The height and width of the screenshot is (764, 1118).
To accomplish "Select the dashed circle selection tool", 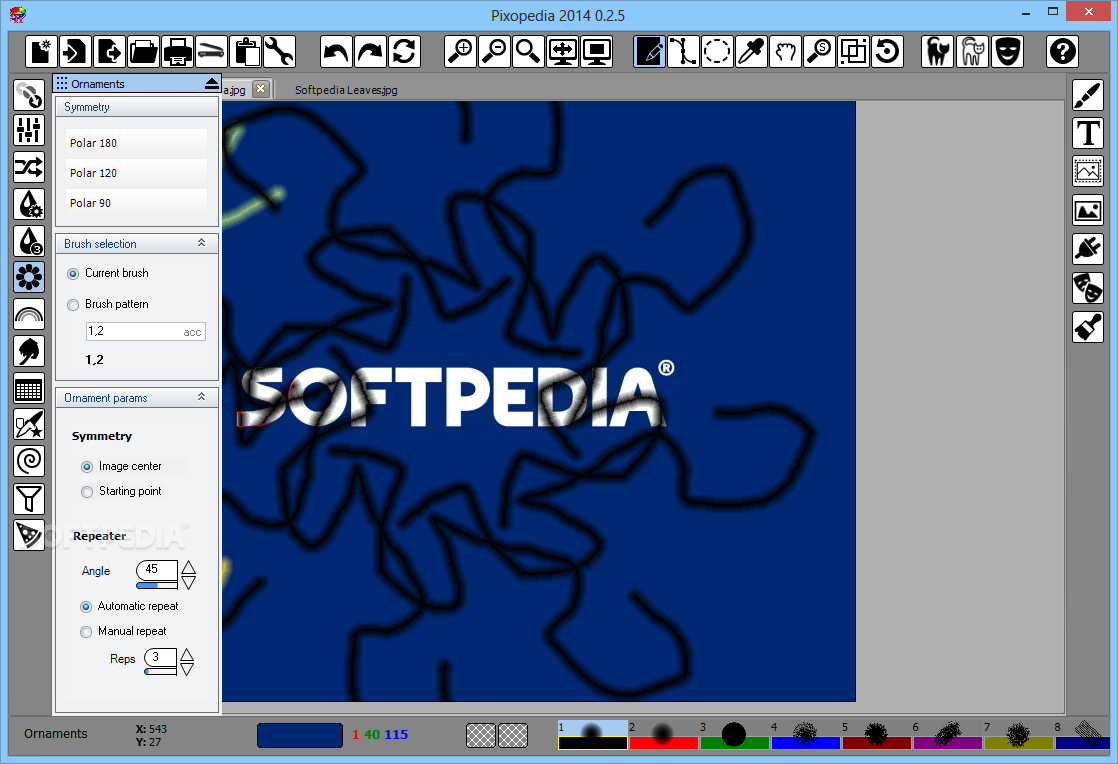I will coord(717,51).
